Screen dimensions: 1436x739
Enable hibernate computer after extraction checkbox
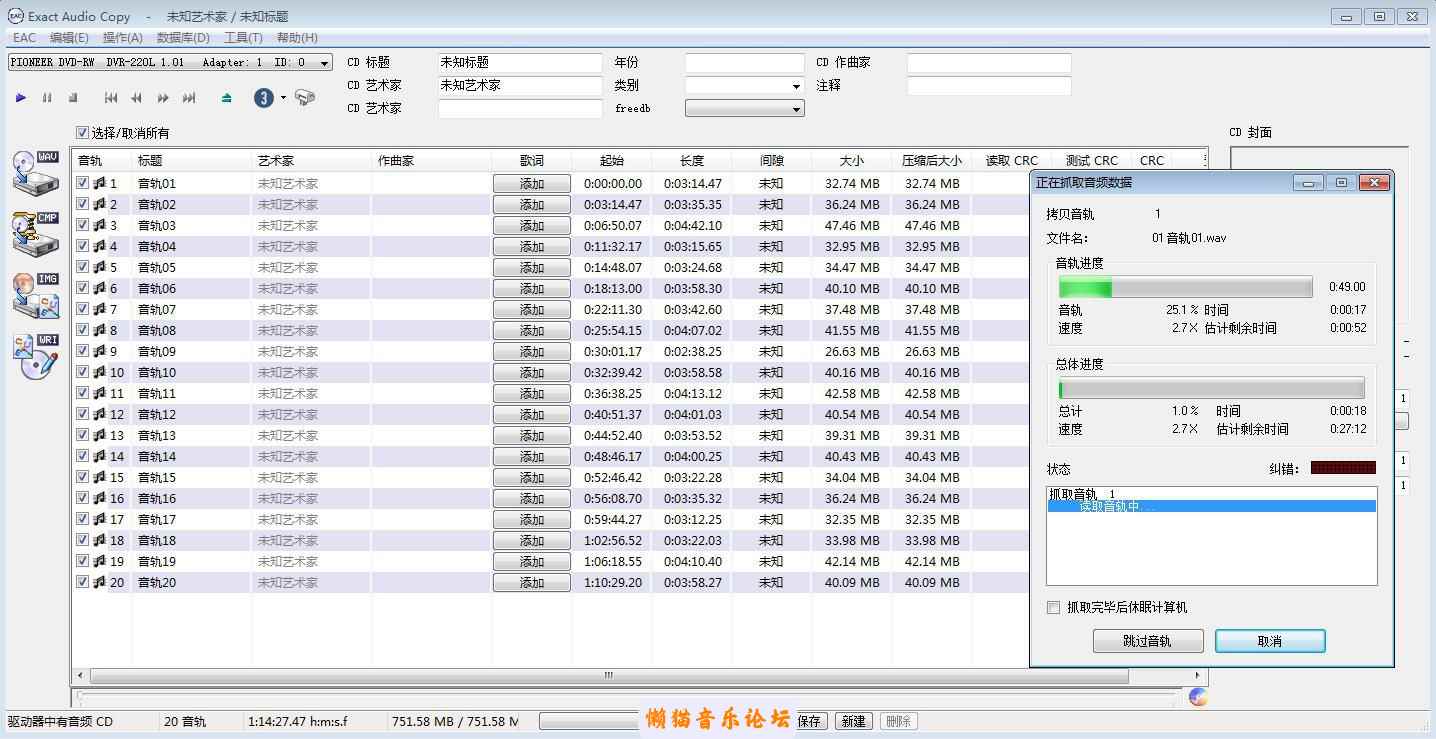coord(1053,607)
